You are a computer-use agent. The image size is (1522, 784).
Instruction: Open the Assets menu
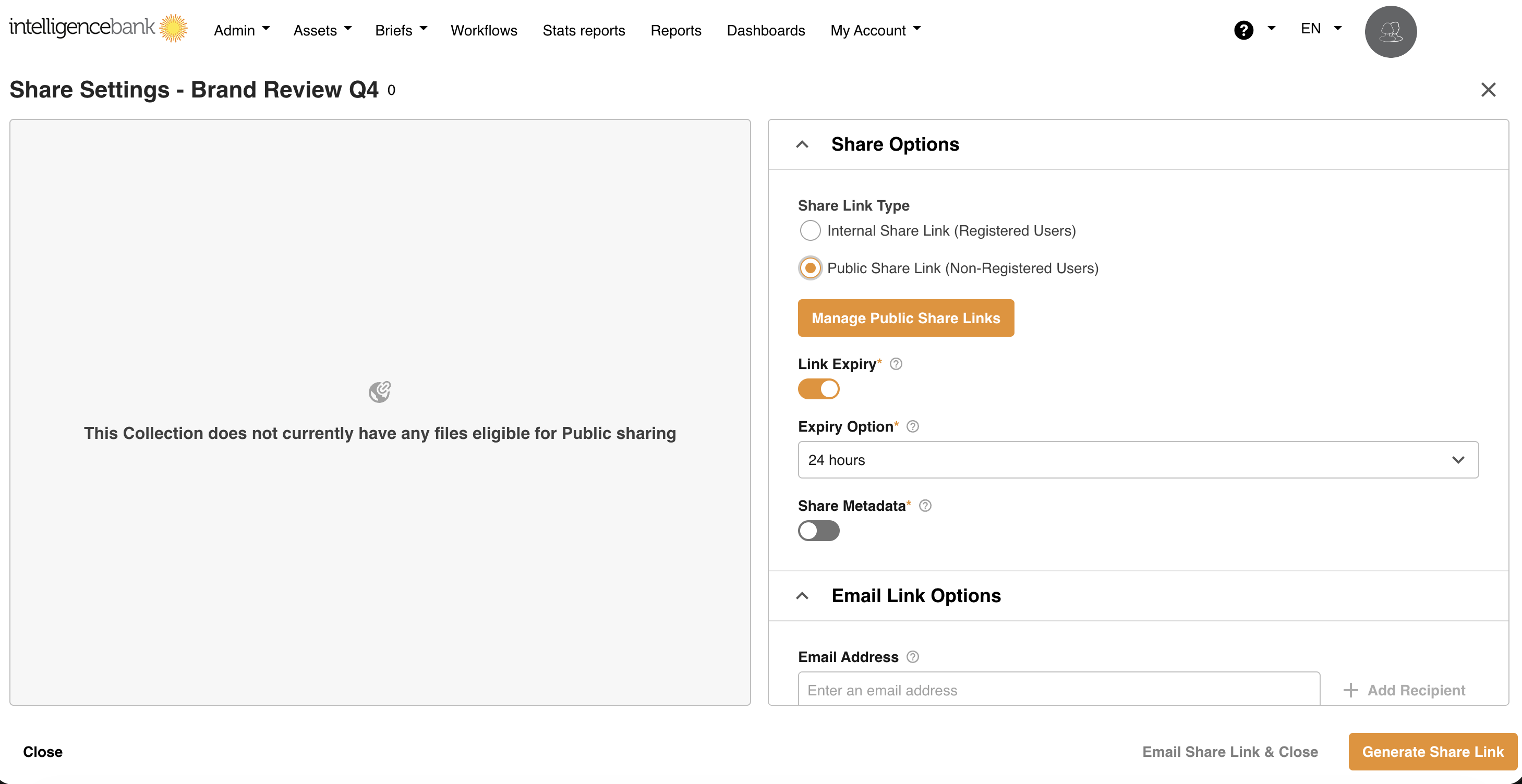[322, 30]
